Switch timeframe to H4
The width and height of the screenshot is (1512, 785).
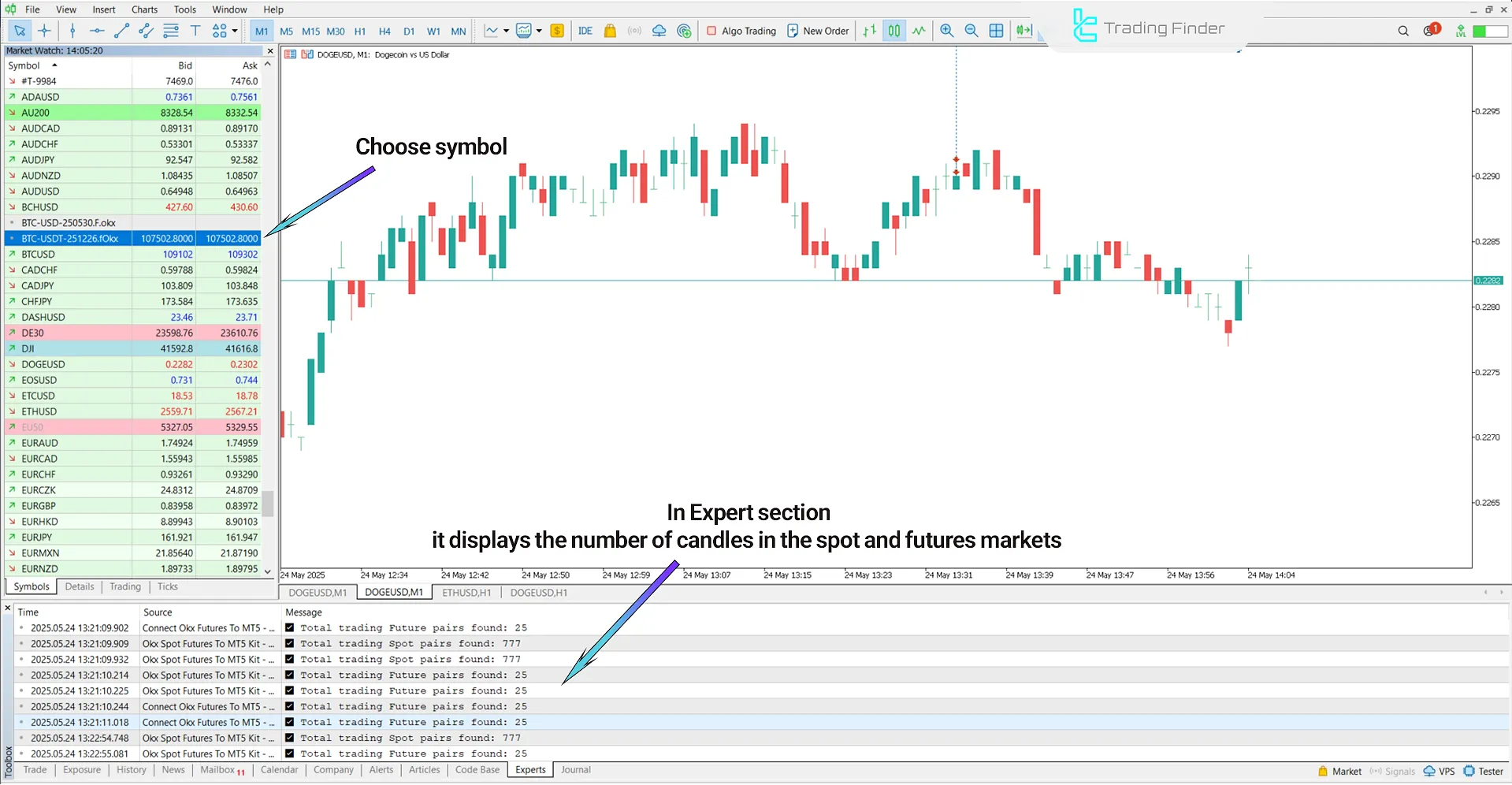(x=385, y=31)
